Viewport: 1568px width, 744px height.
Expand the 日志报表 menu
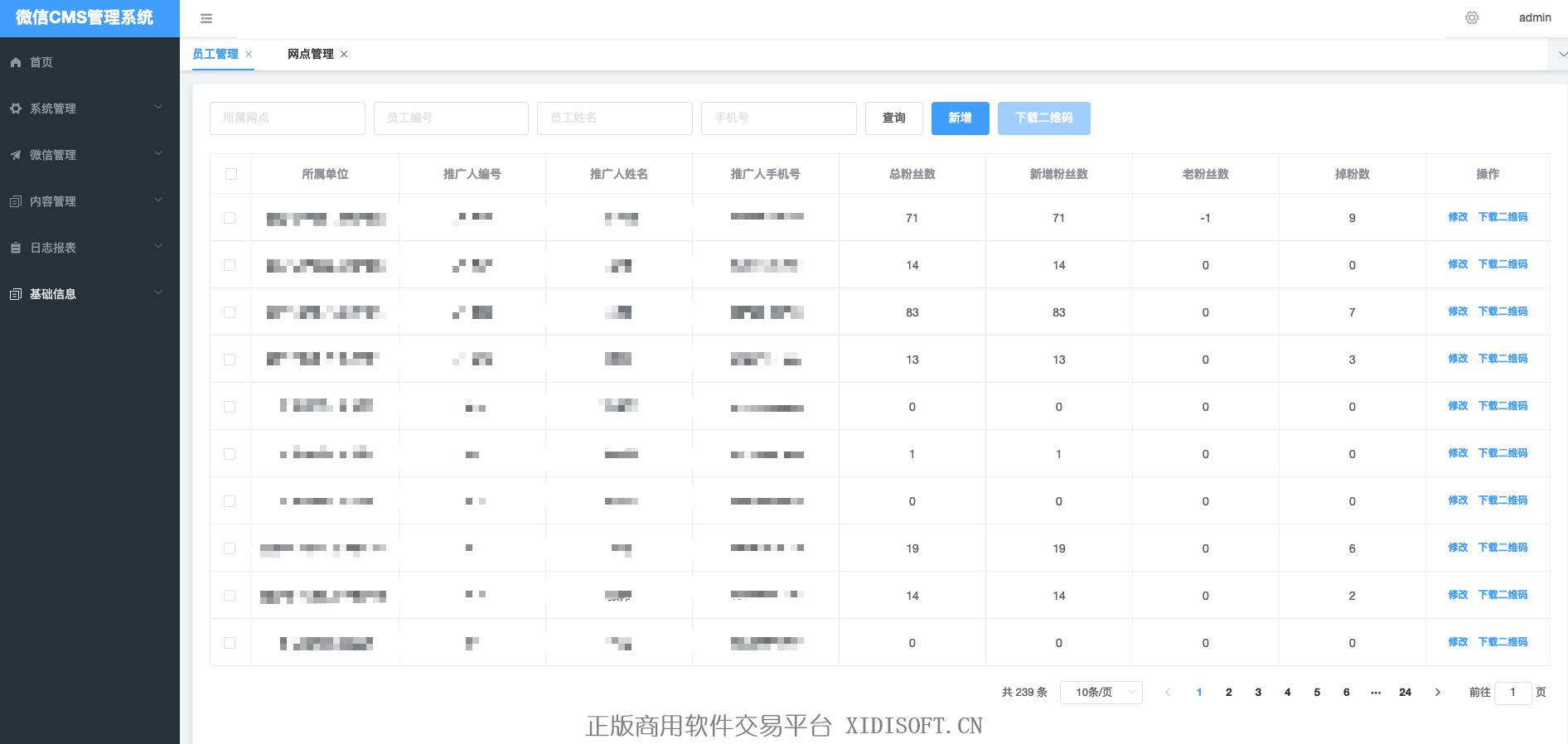click(90, 248)
